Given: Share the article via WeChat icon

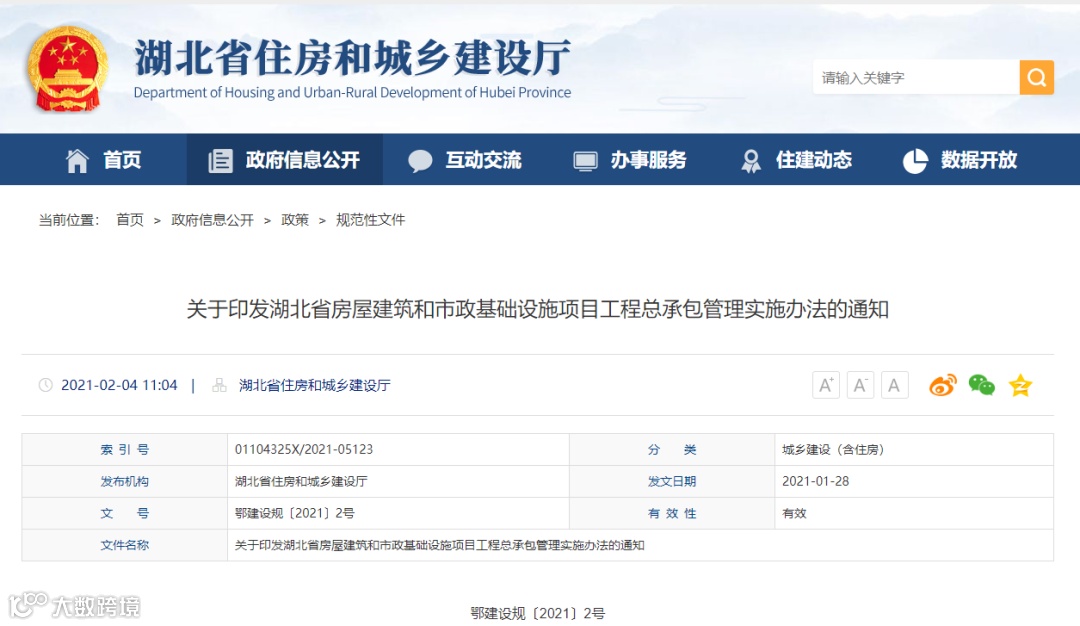Looking at the screenshot, I should coord(982,385).
